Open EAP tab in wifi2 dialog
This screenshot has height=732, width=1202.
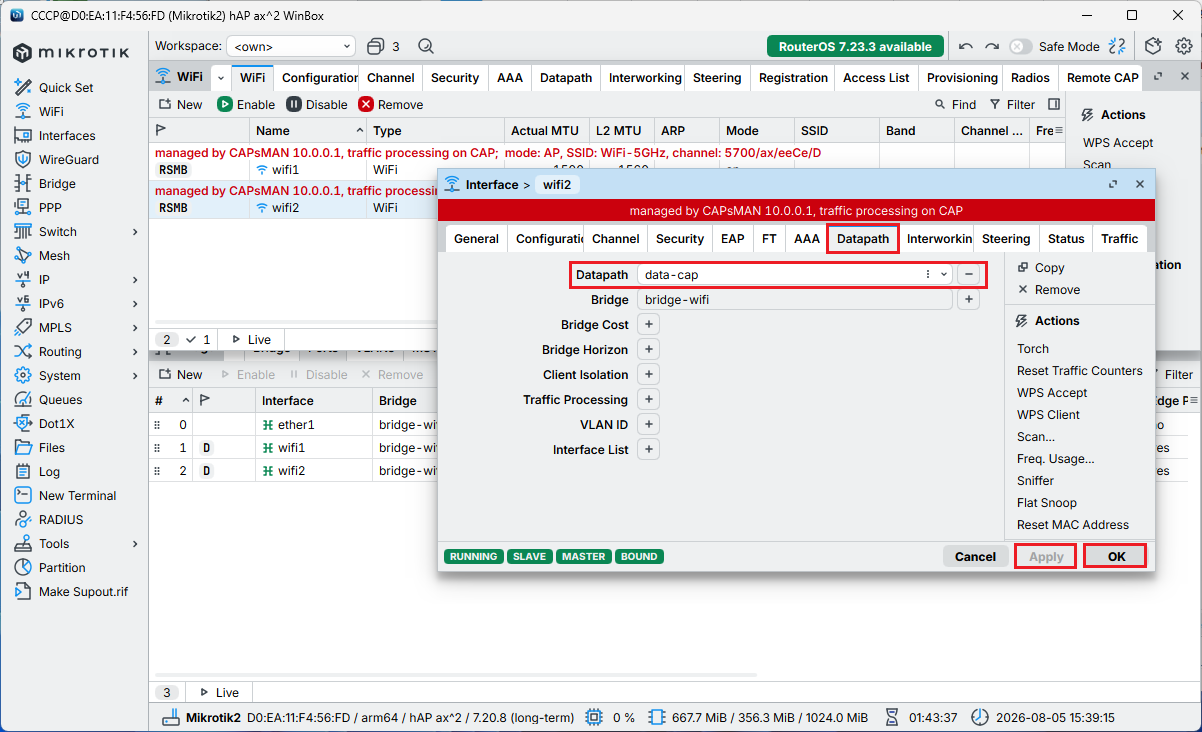732,238
